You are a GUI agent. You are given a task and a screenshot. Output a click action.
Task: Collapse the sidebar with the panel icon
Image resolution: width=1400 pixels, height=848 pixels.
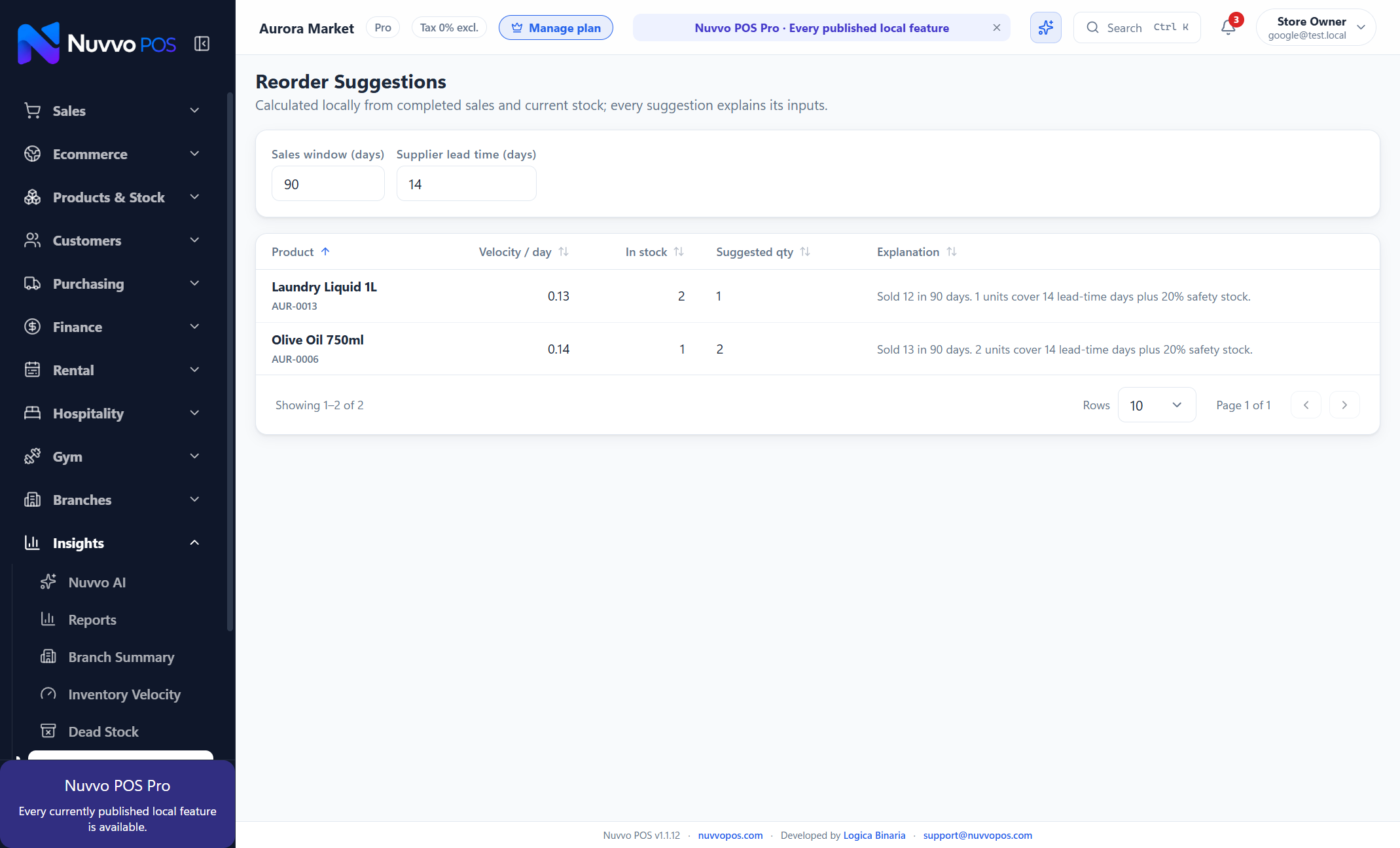pos(202,44)
